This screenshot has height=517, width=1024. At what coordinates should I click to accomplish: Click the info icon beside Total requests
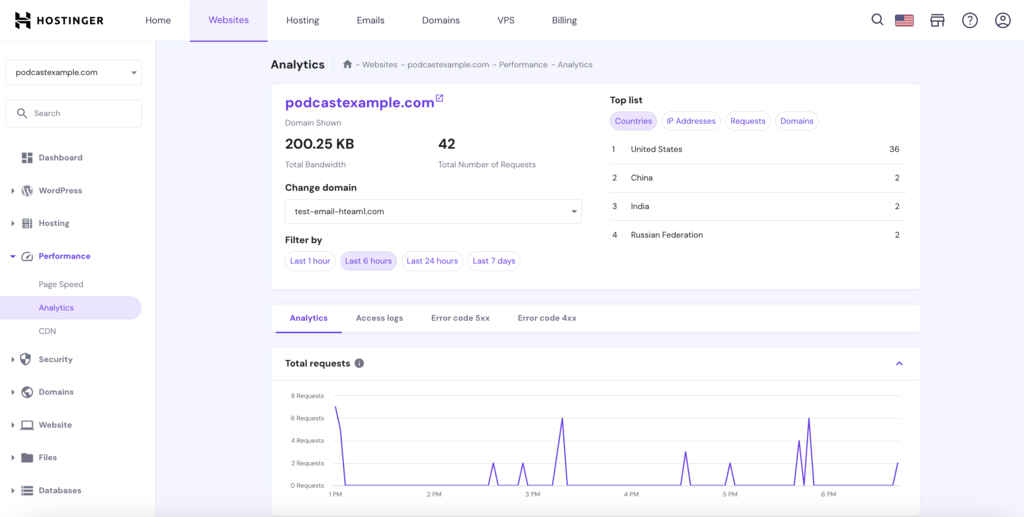(359, 364)
